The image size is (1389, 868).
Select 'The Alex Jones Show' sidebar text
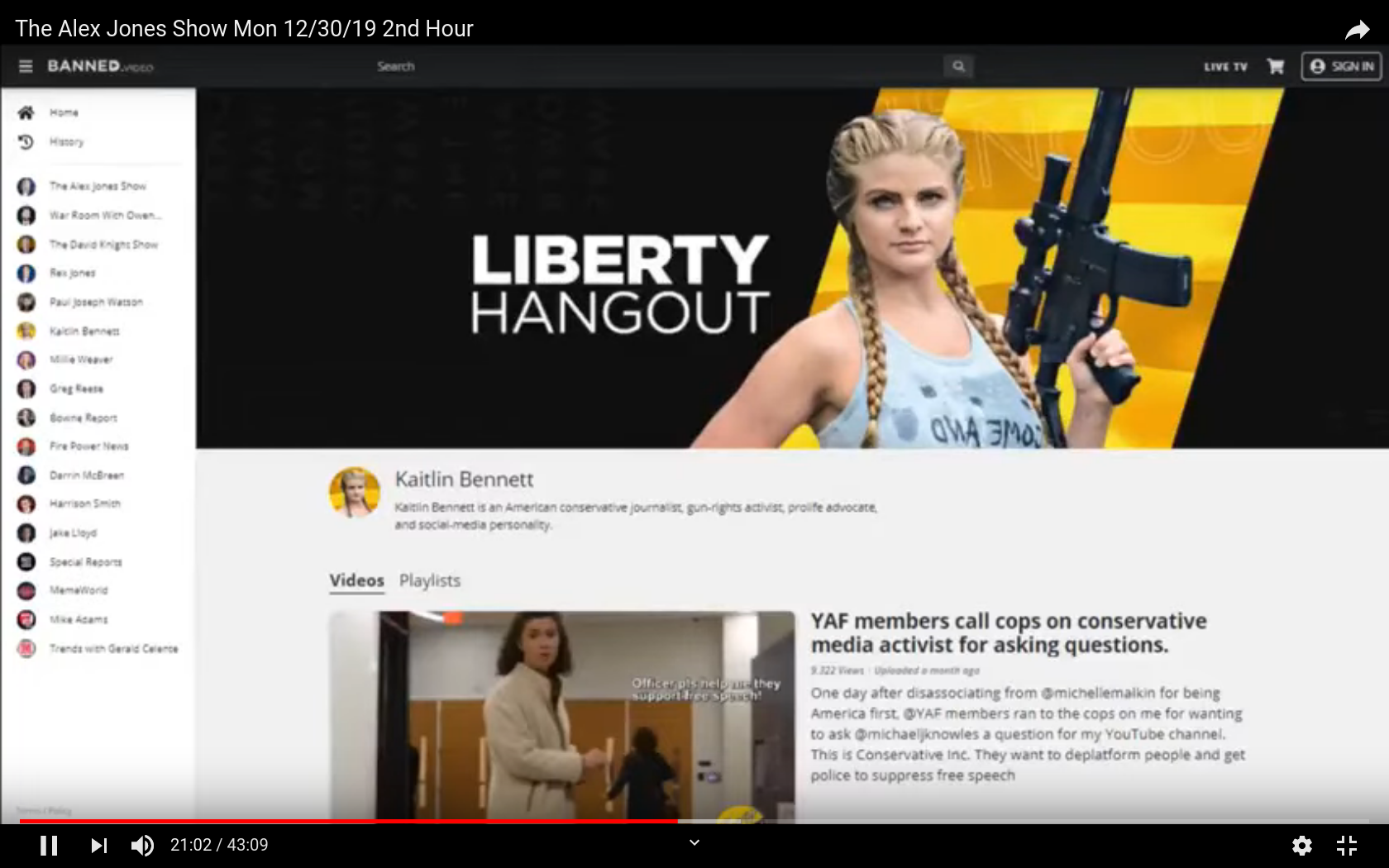tap(98, 187)
